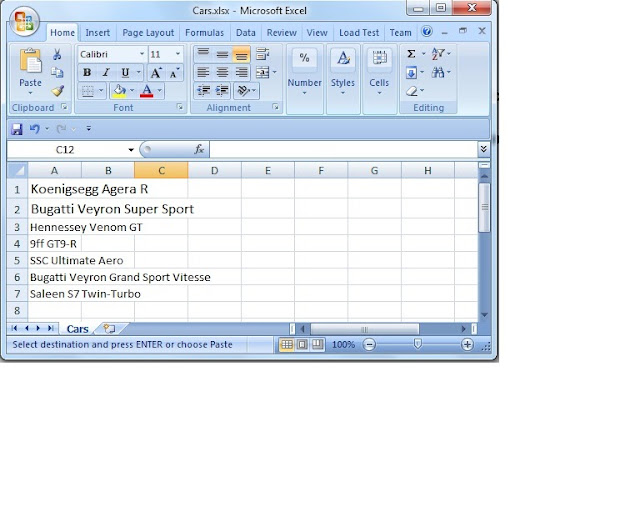Click the Clear eraser icon
This screenshot has width=640, height=512.
412,91
